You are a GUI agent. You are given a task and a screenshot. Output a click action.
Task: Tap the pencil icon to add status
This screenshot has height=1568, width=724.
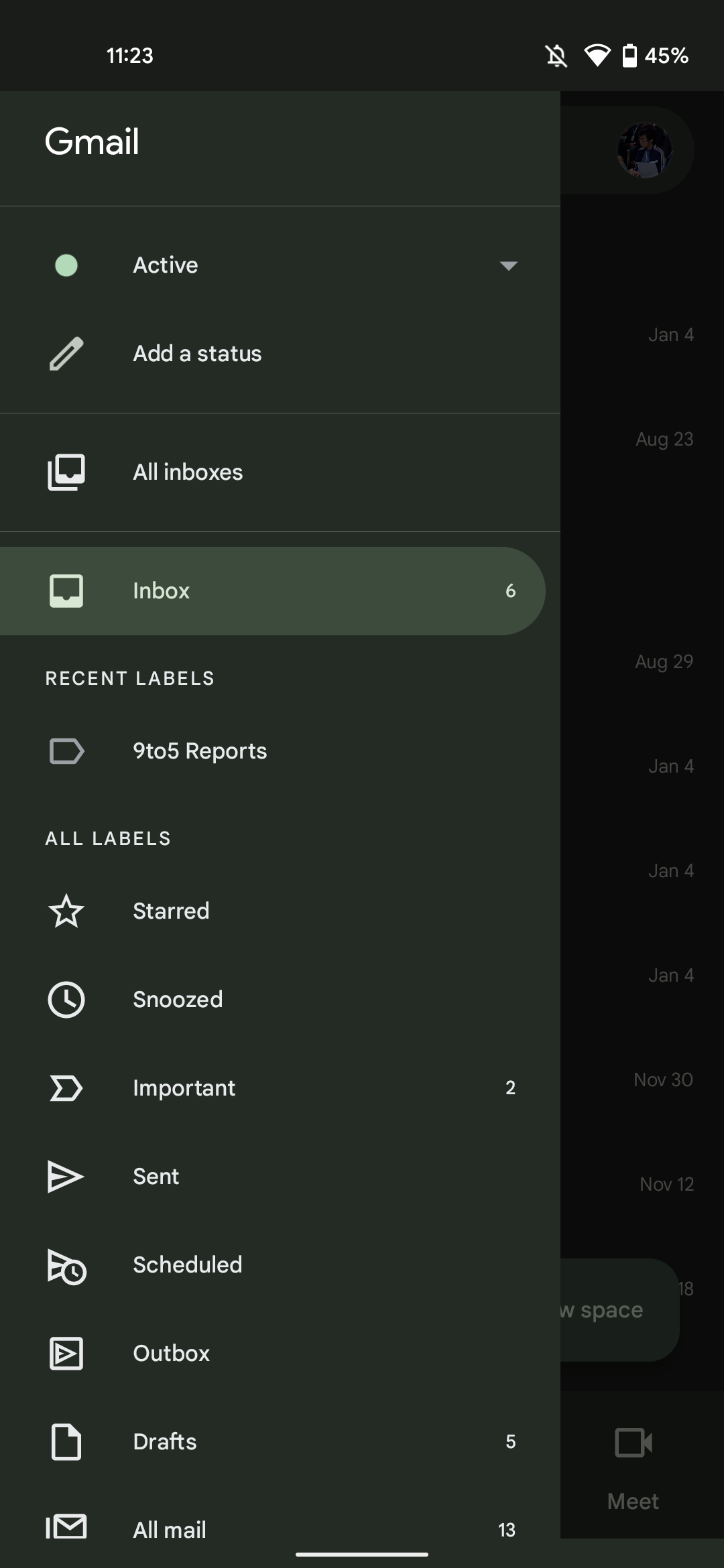[x=66, y=354]
